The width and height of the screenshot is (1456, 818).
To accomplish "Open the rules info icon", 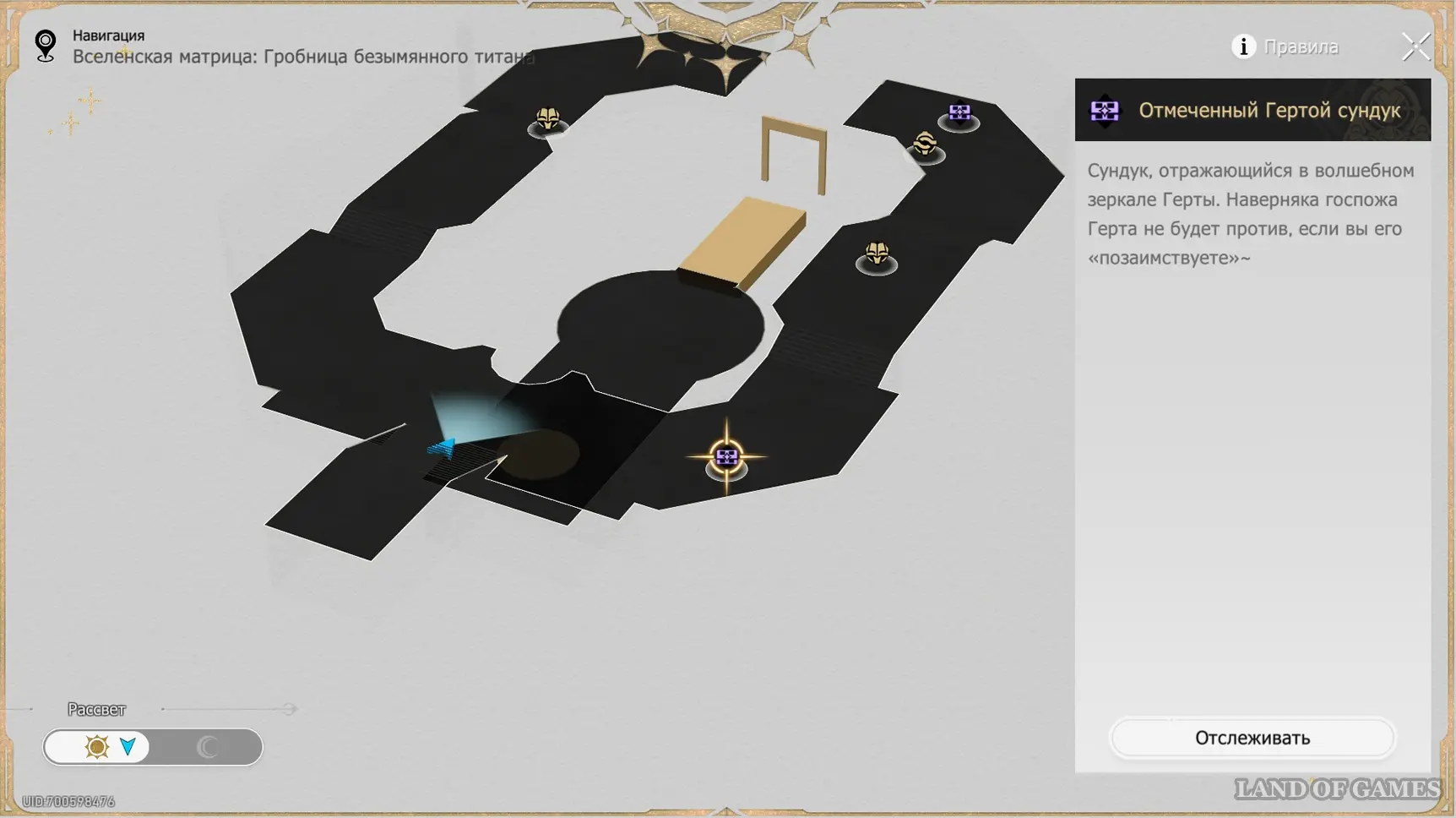I will [1242, 46].
